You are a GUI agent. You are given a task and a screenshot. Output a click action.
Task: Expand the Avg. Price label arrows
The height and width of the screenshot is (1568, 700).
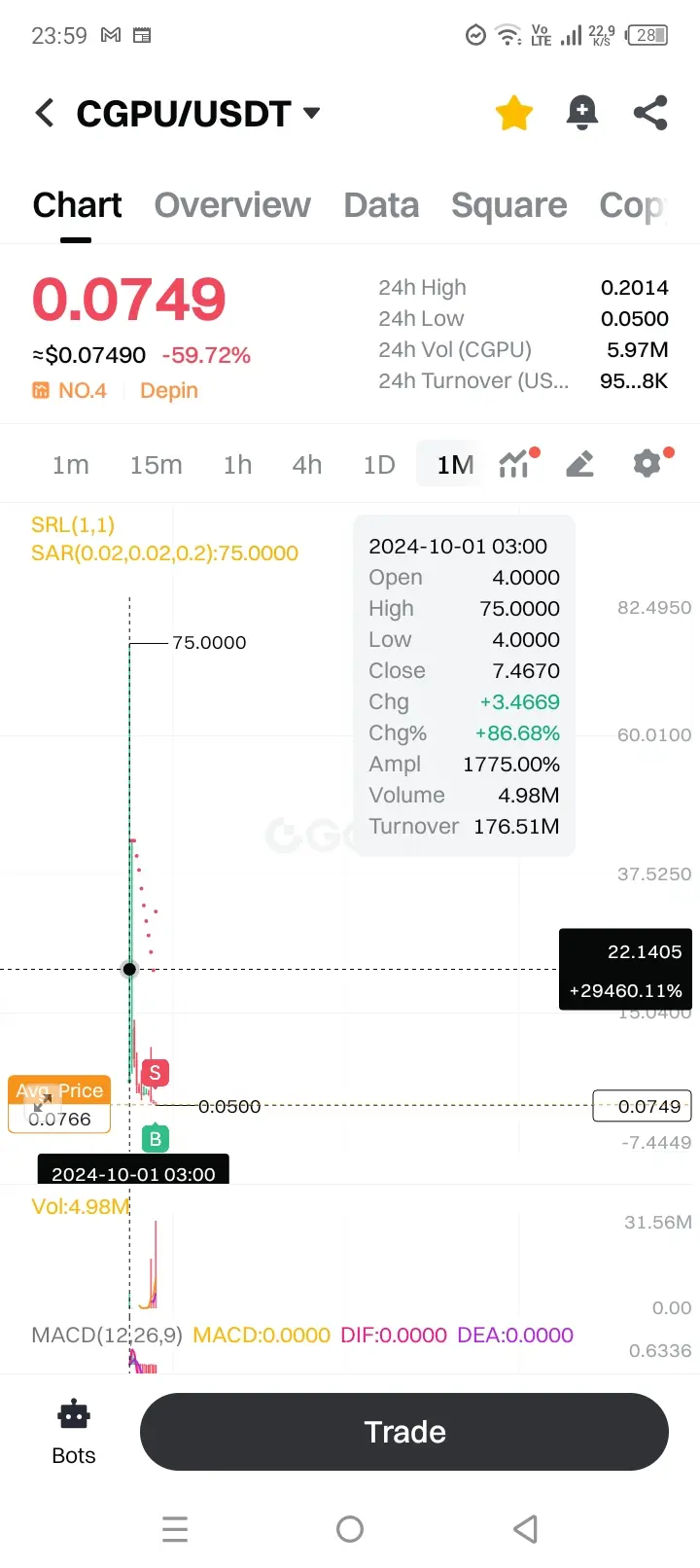tap(43, 1104)
